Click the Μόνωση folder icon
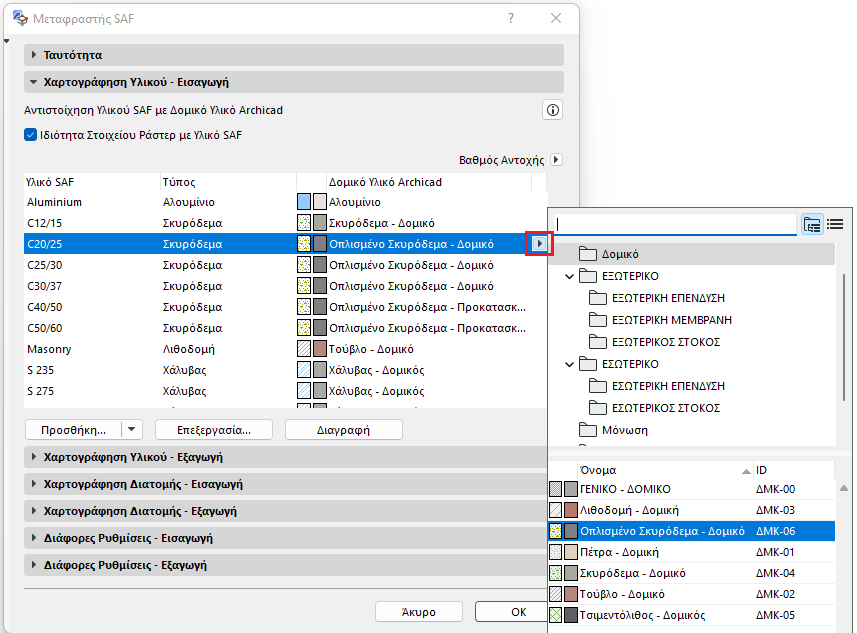The image size is (857, 633). [x=588, y=430]
